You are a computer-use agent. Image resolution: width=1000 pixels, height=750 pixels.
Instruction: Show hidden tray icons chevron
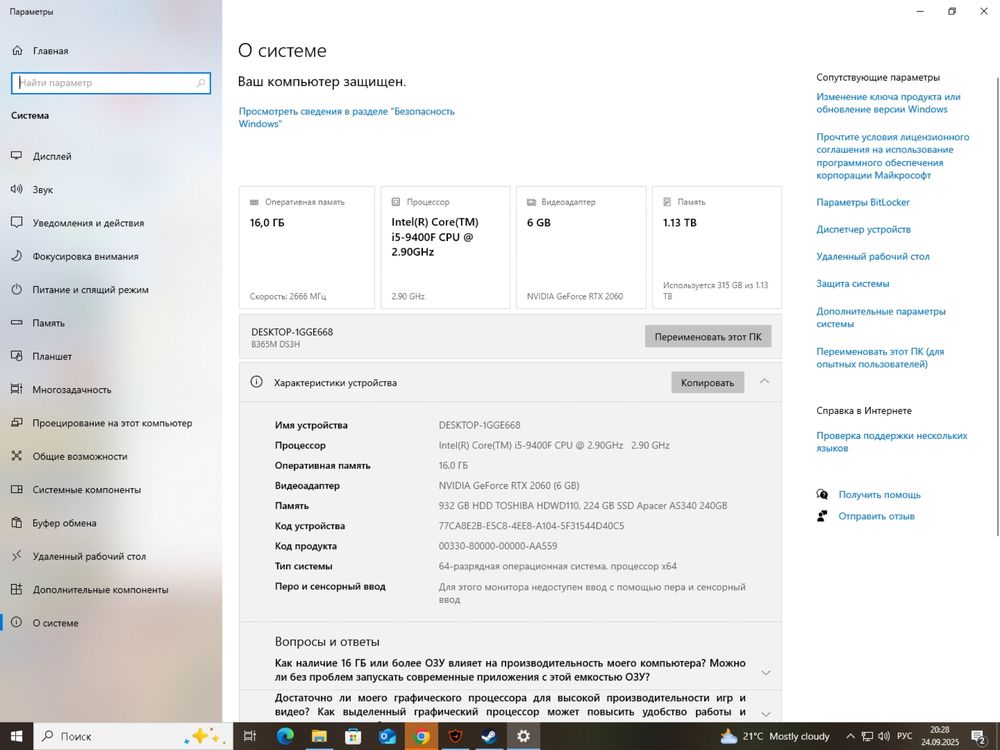point(850,737)
